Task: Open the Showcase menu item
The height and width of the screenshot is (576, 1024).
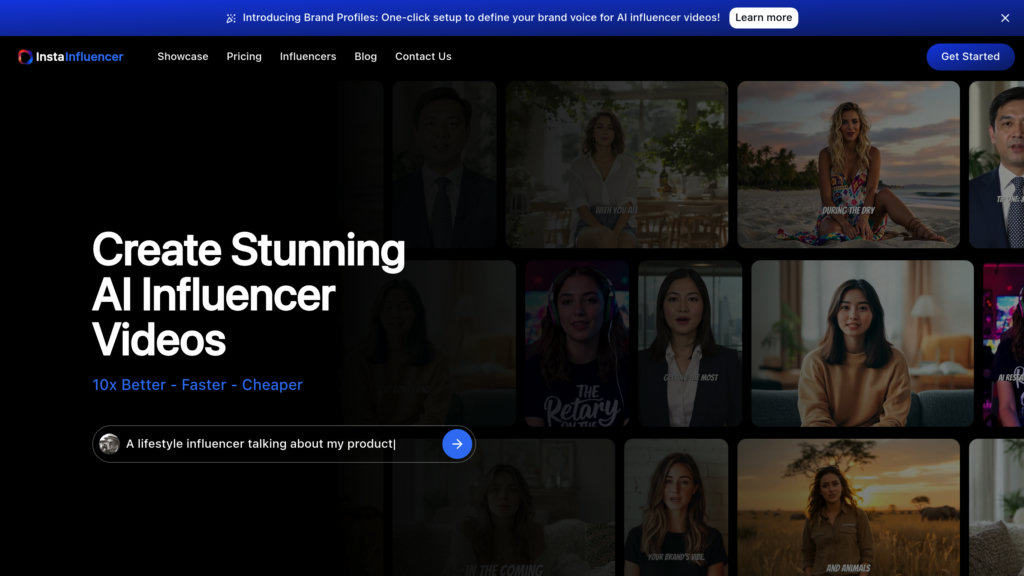Action: tap(183, 57)
